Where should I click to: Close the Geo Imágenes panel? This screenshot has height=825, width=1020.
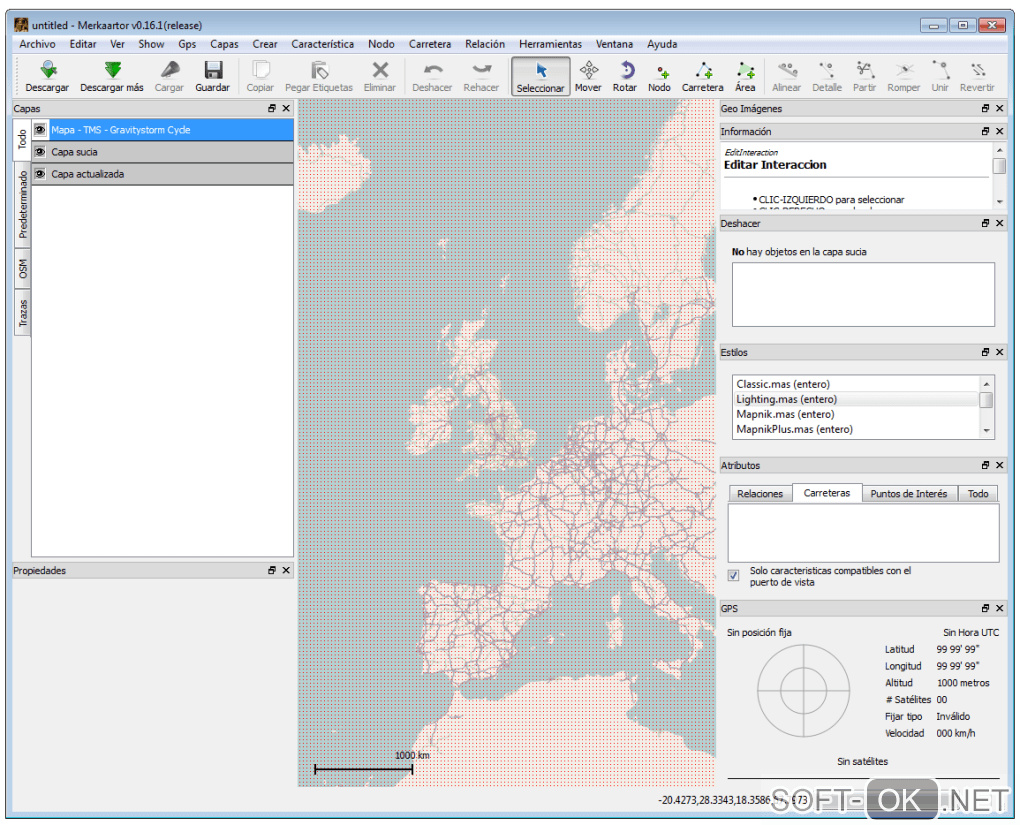(999, 108)
